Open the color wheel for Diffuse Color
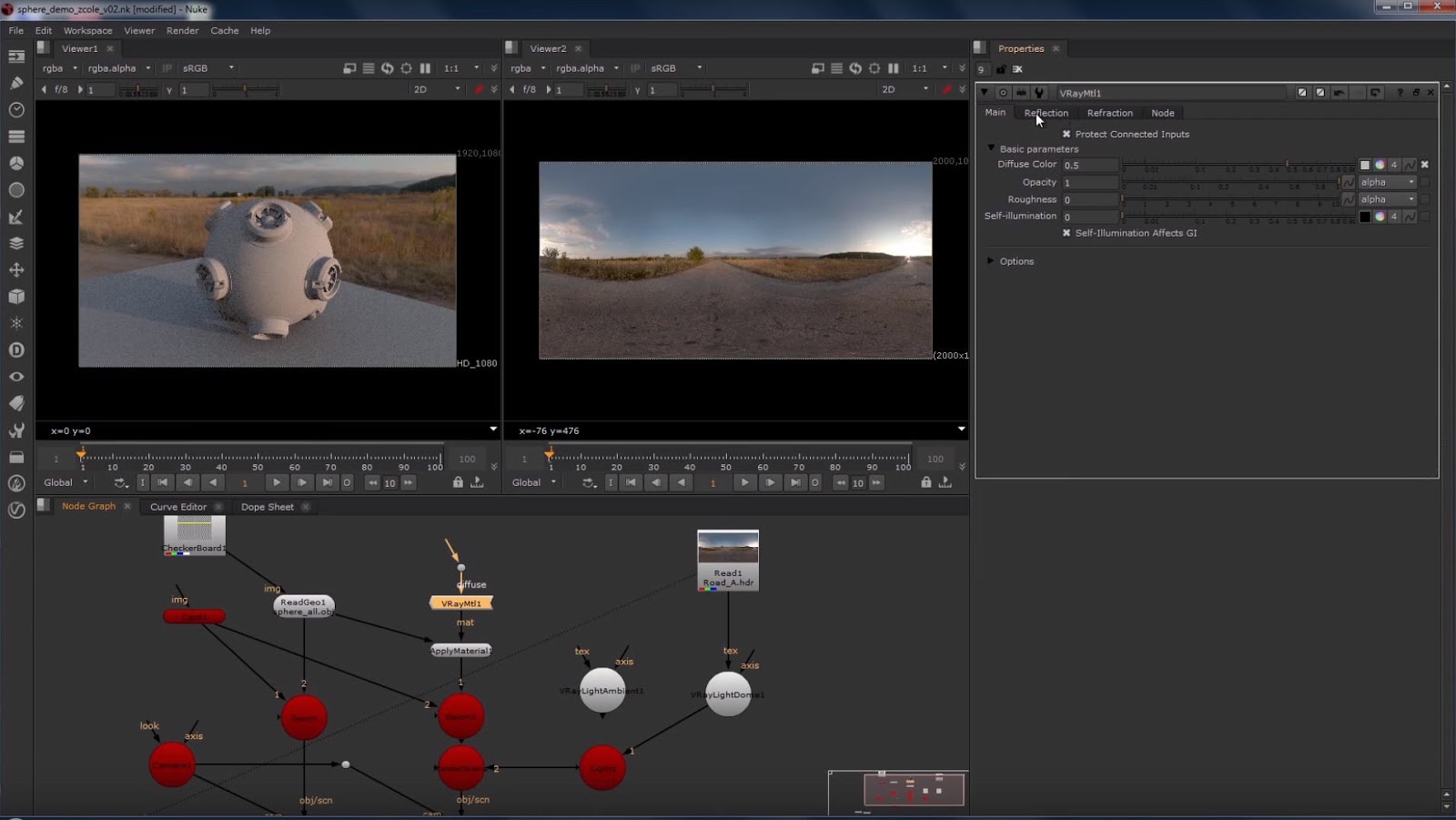1456x820 pixels. point(1380,165)
